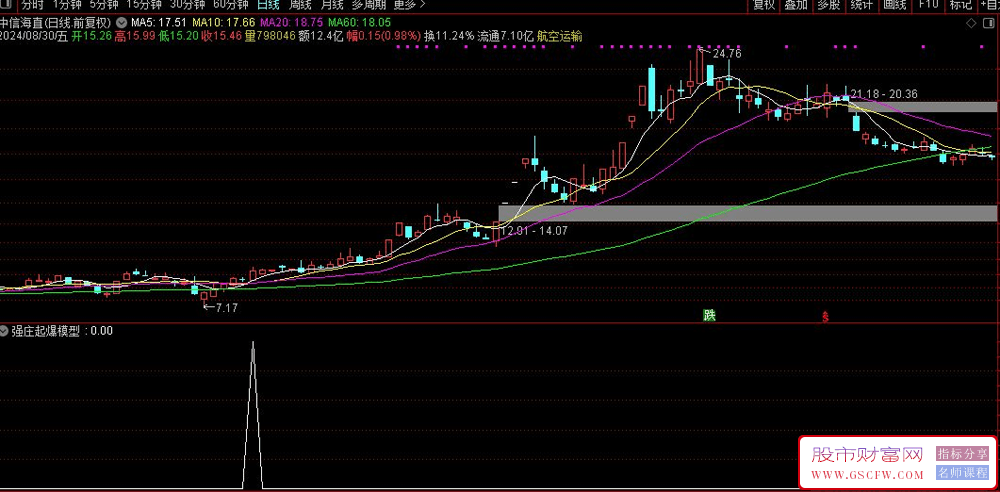Click the 幅0.15(0.98%) change value
Viewport: 1000px width, 492px height.
383,36
